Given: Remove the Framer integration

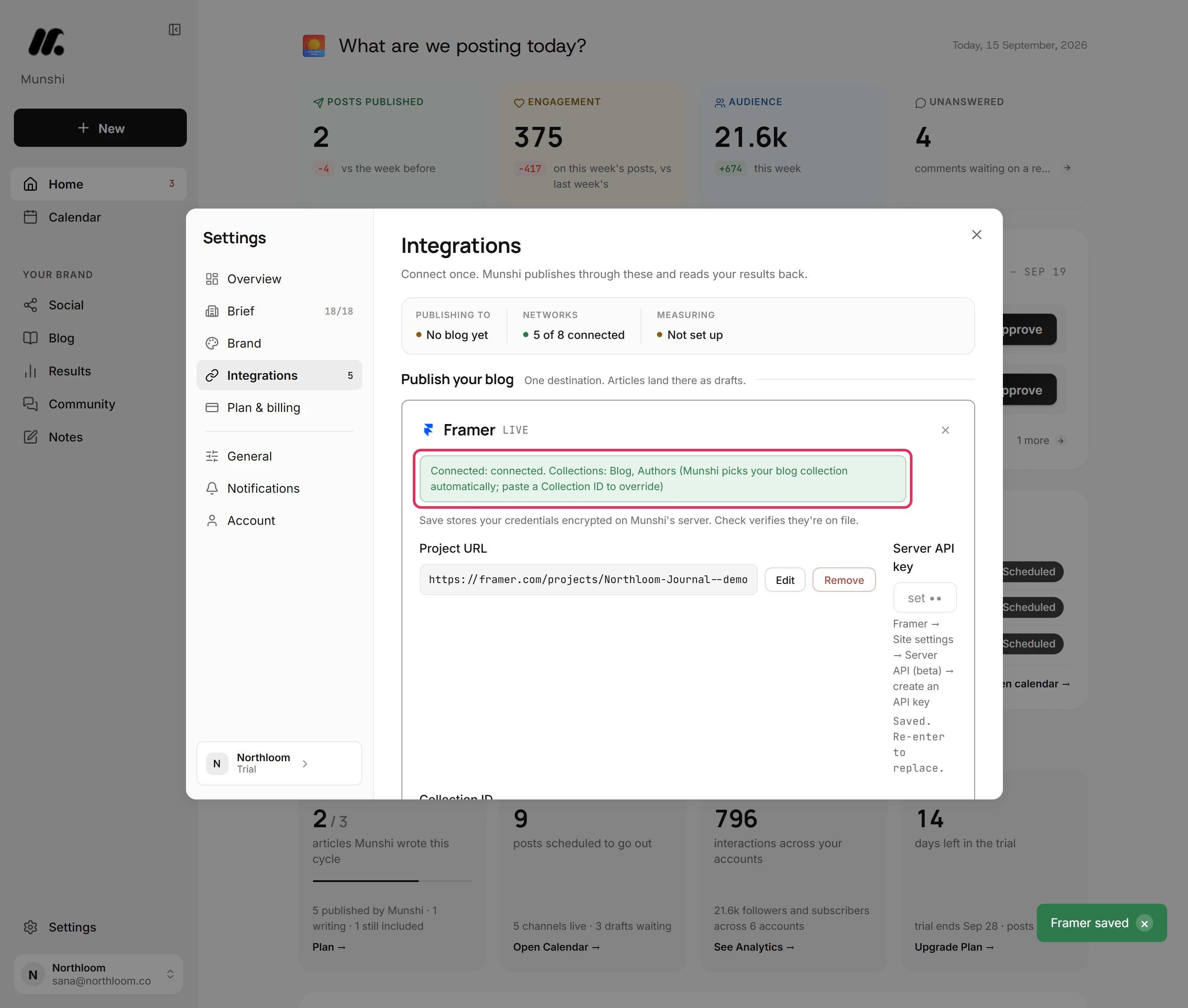Looking at the screenshot, I should pos(843,580).
